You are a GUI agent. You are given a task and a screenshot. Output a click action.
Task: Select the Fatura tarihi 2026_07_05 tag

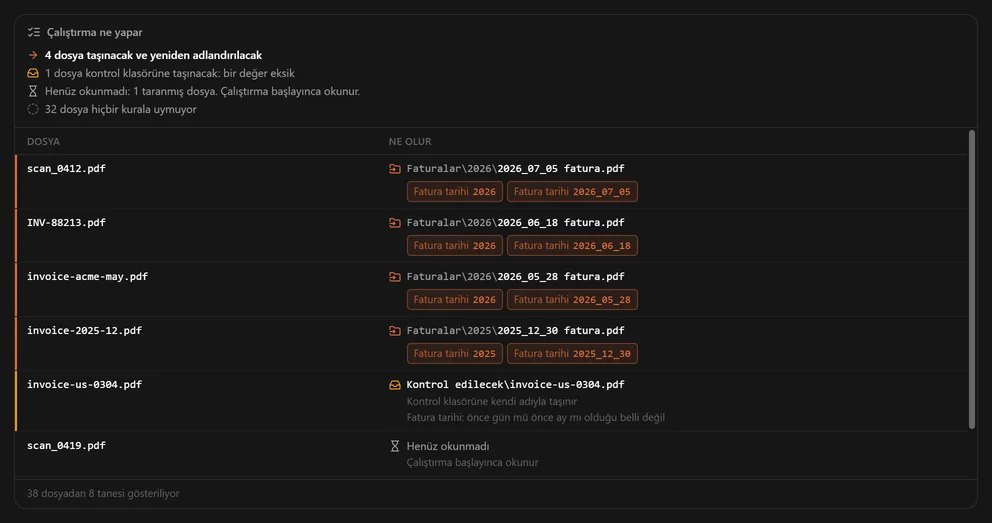[572, 192]
